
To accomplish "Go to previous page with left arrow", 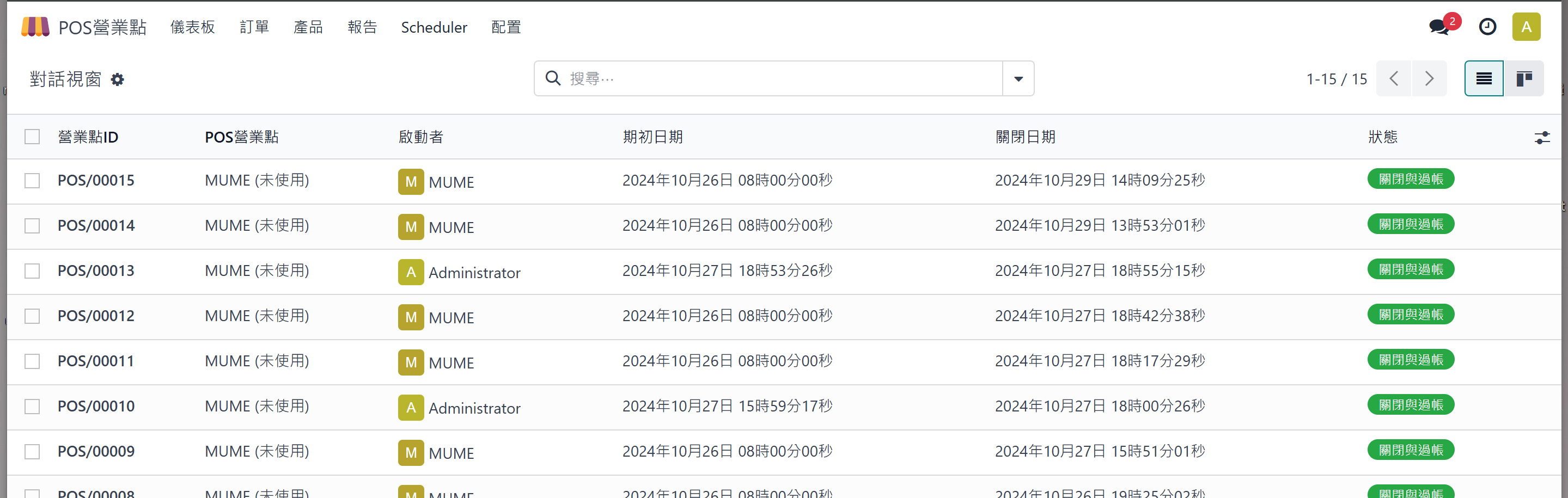I will coord(1394,78).
